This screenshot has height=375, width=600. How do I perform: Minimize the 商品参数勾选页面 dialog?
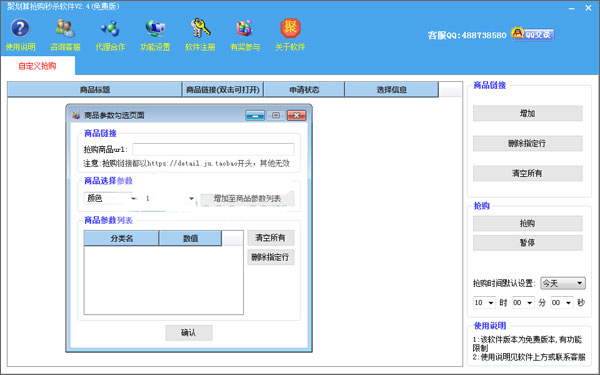point(255,115)
